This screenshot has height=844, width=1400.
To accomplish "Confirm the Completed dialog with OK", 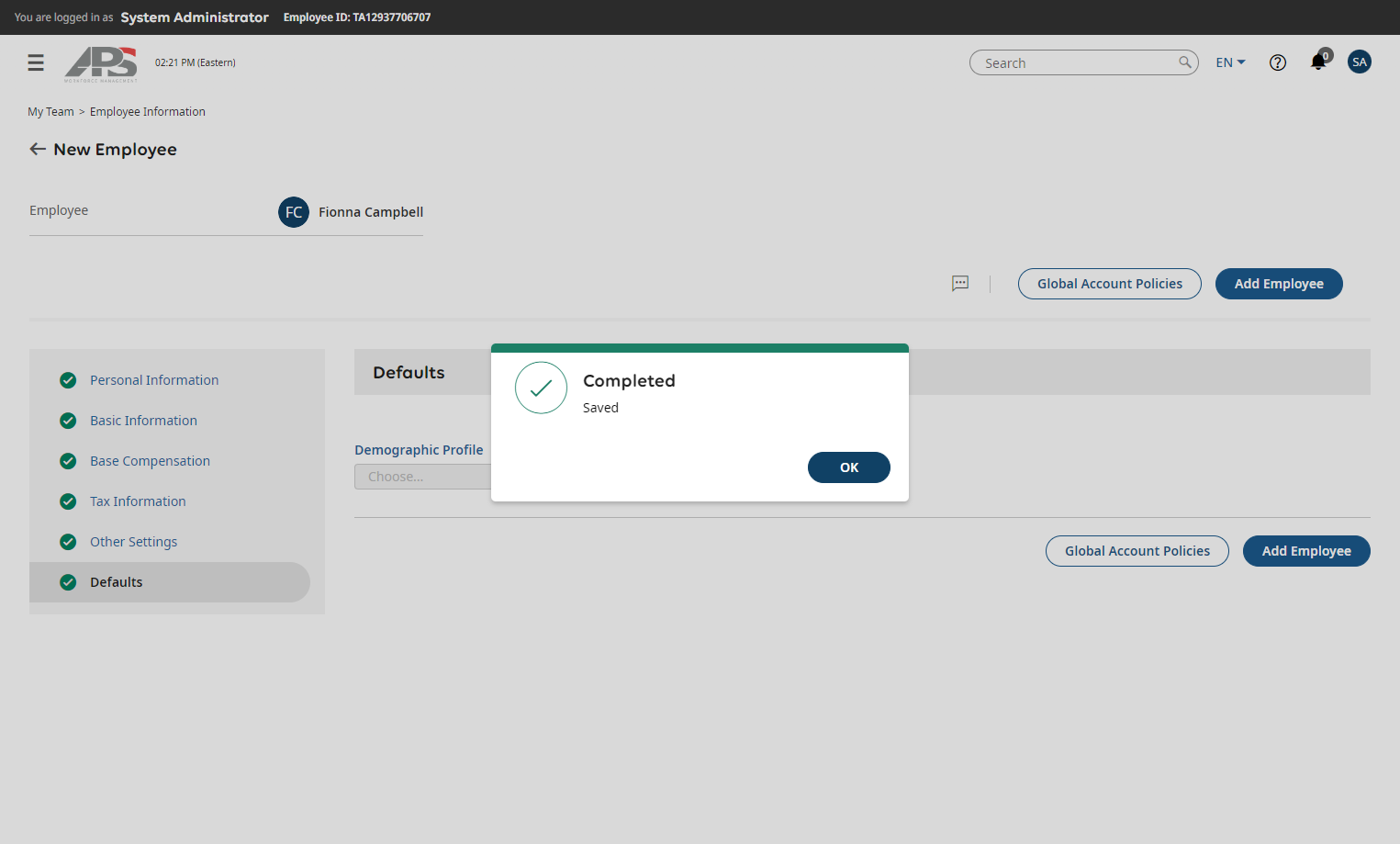I will (x=849, y=467).
